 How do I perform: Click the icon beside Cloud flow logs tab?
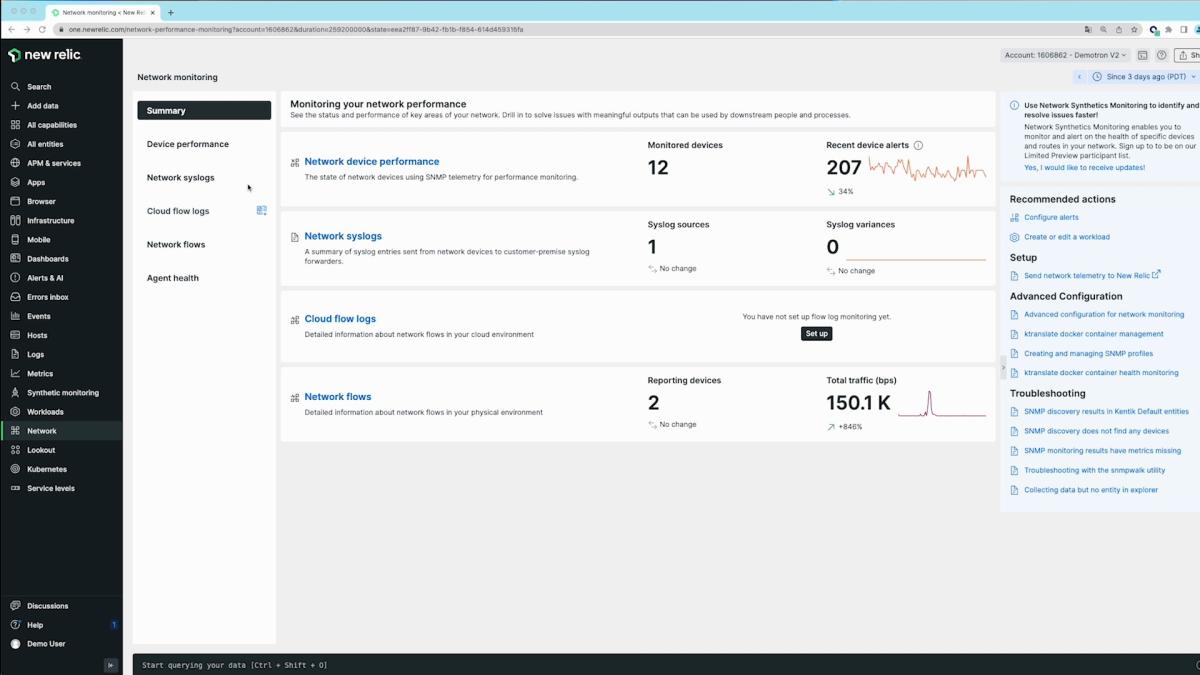pyautogui.click(x=261, y=211)
